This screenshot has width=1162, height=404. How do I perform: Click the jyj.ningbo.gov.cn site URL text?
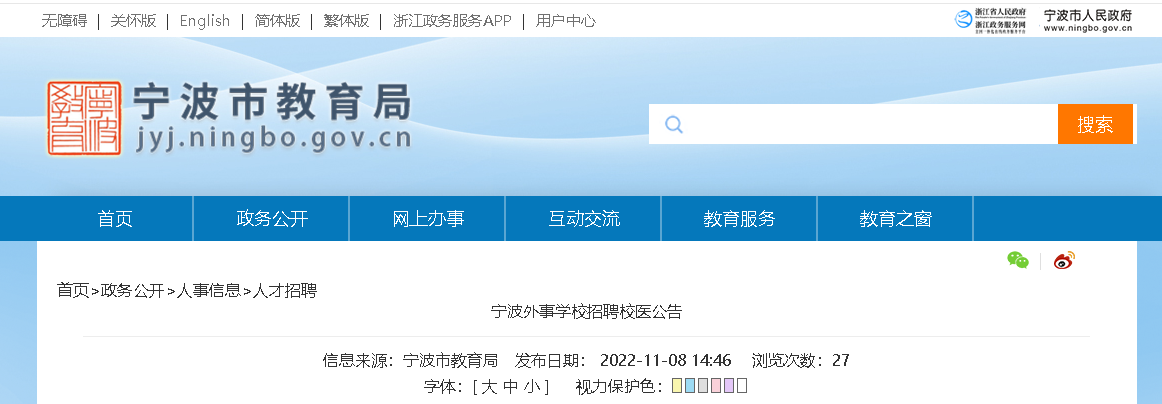tap(273, 139)
